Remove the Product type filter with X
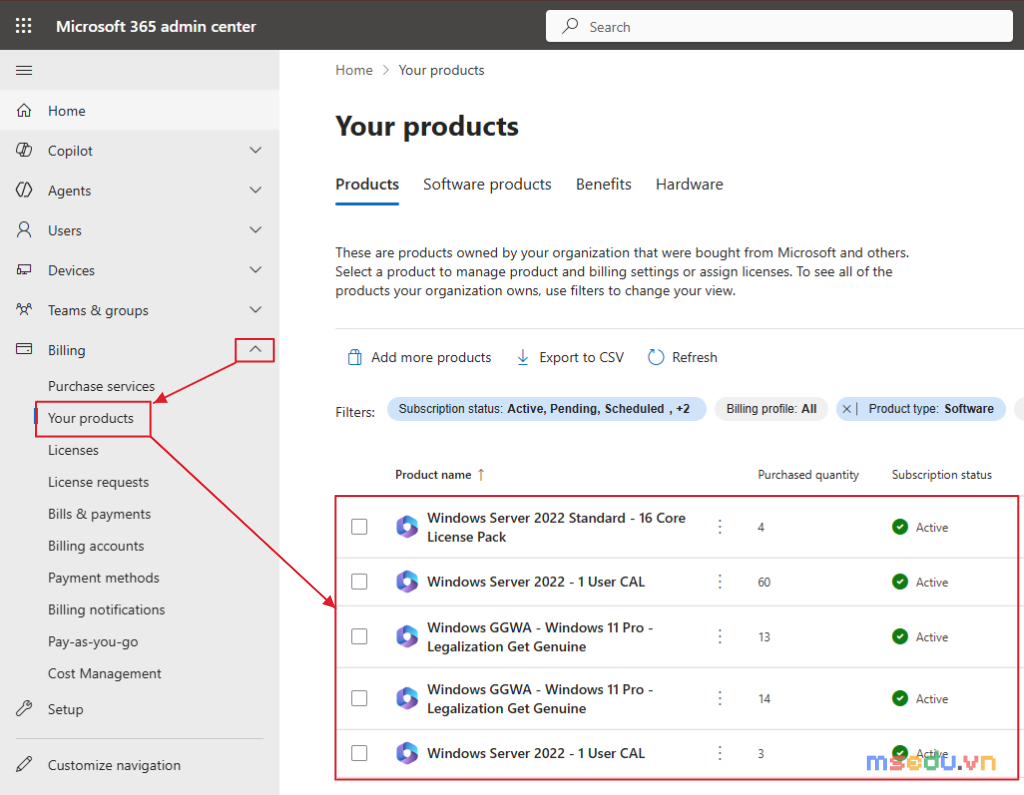 pos(846,409)
